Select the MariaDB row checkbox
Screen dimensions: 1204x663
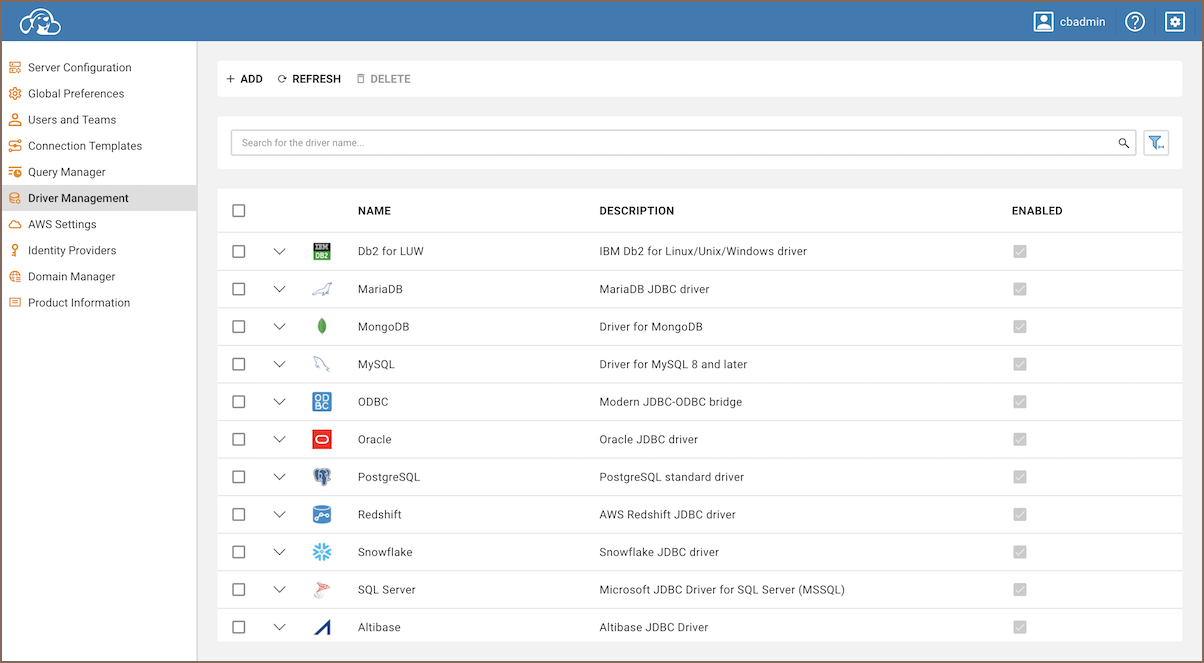tap(238, 289)
